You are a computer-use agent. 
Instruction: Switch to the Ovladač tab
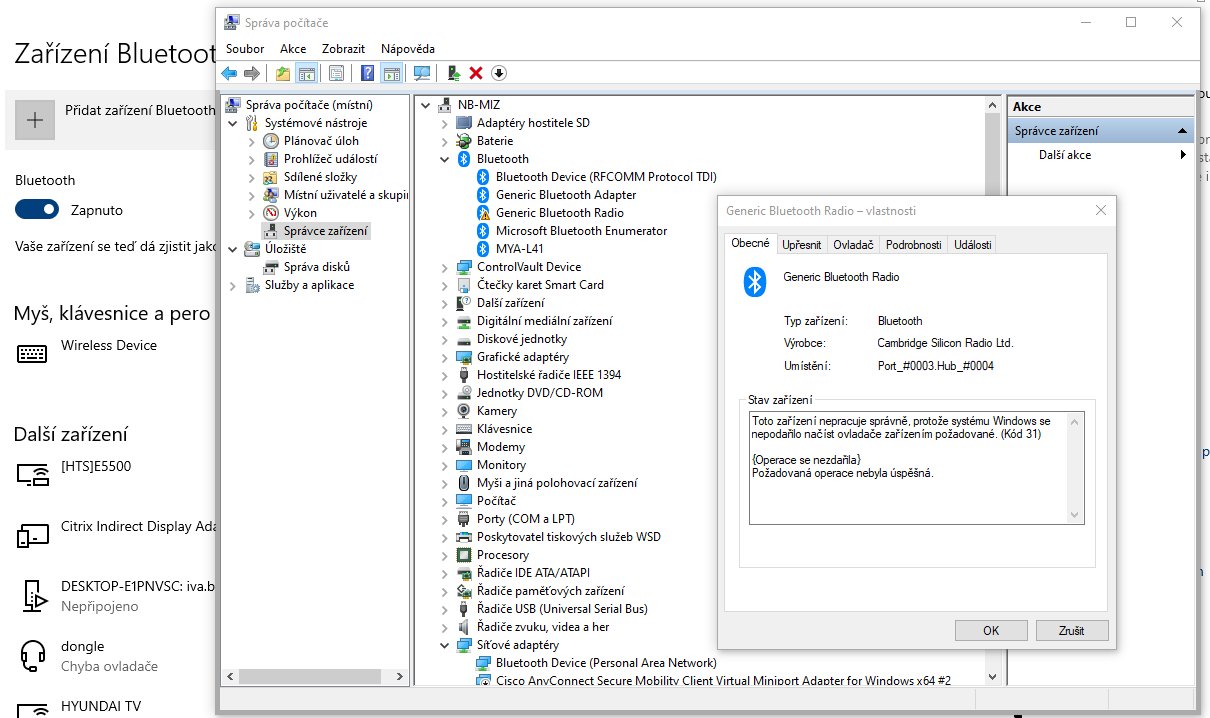click(x=853, y=245)
